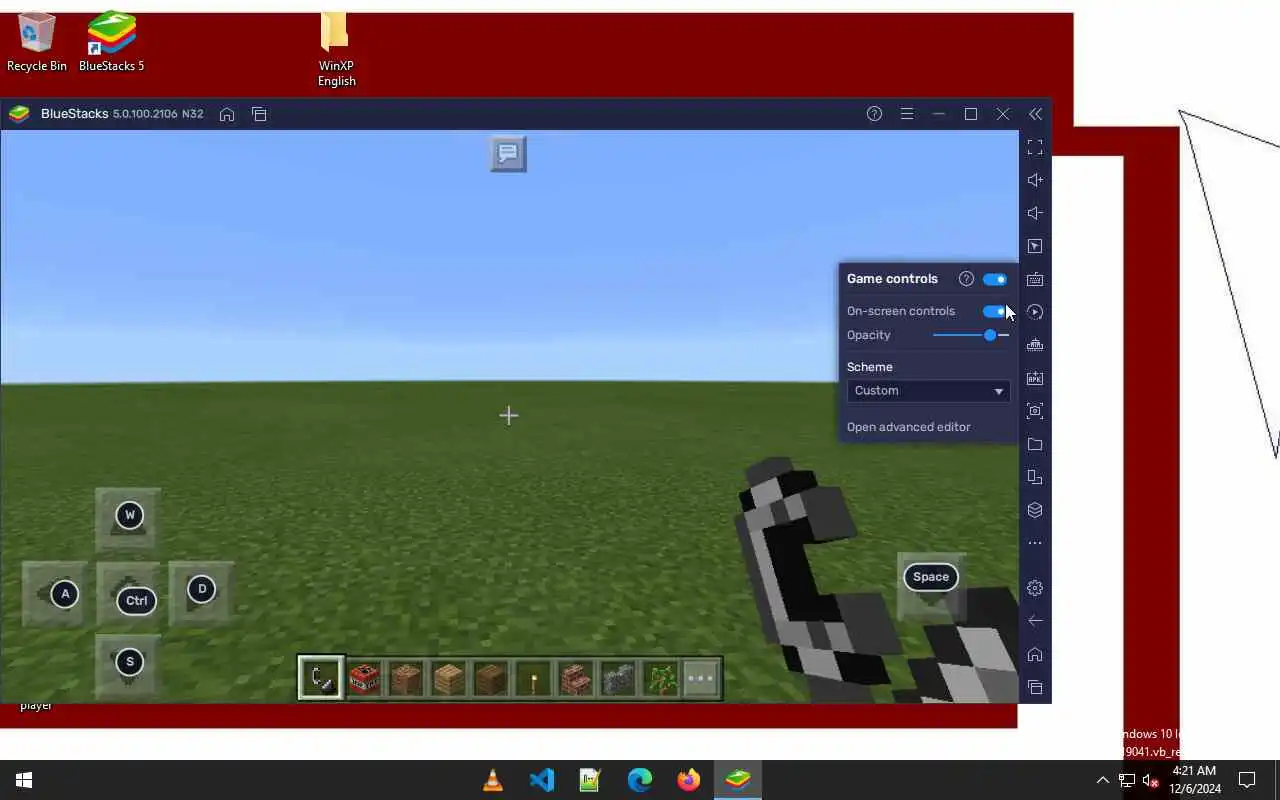This screenshot has height=800, width=1280.
Task: Click the cursor lock icon in sidebar
Action: click(1035, 246)
